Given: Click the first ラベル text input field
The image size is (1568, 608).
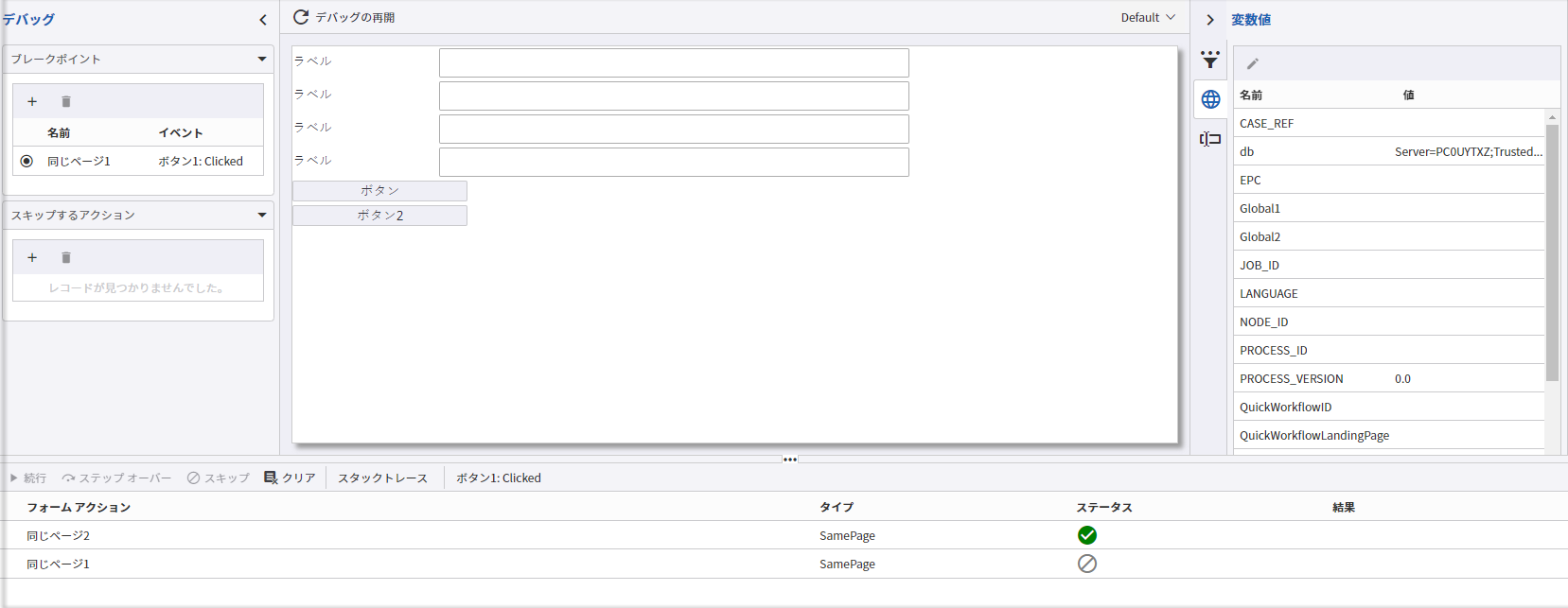Looking at the screenshot, I should point(674,62).
